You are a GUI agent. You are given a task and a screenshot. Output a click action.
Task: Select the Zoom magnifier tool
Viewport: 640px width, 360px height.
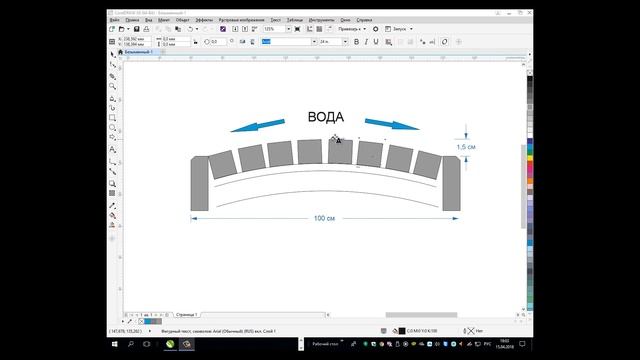(113, 86)
